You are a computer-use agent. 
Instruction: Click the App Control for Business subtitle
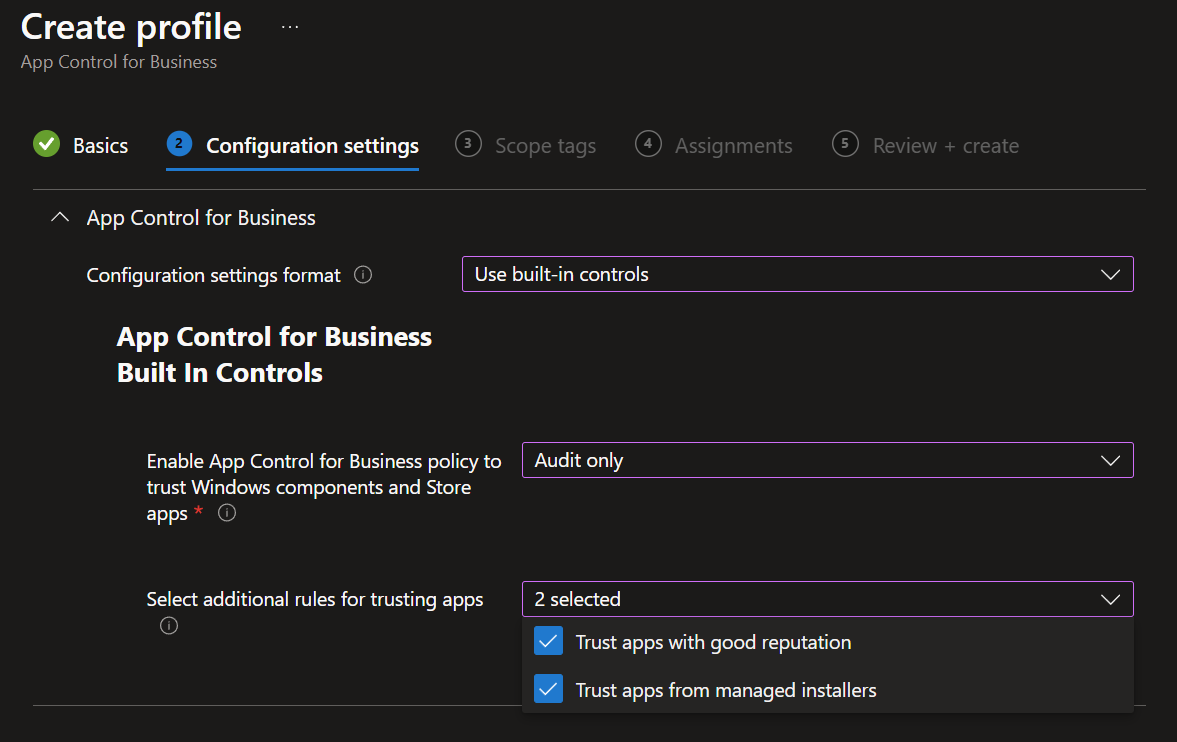[x=119, y=62]
